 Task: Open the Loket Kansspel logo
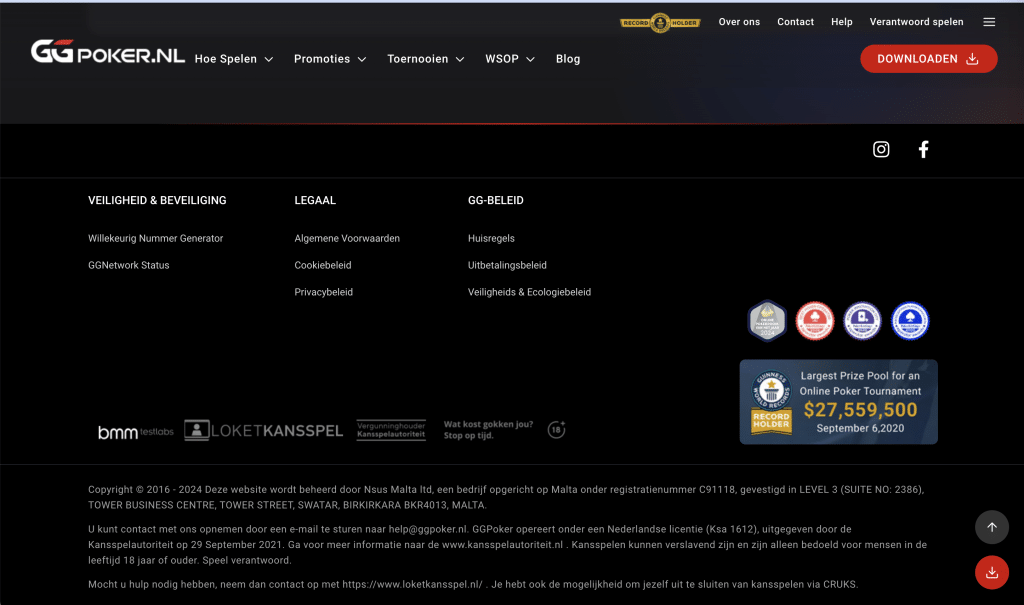click(x=263, y=431)
